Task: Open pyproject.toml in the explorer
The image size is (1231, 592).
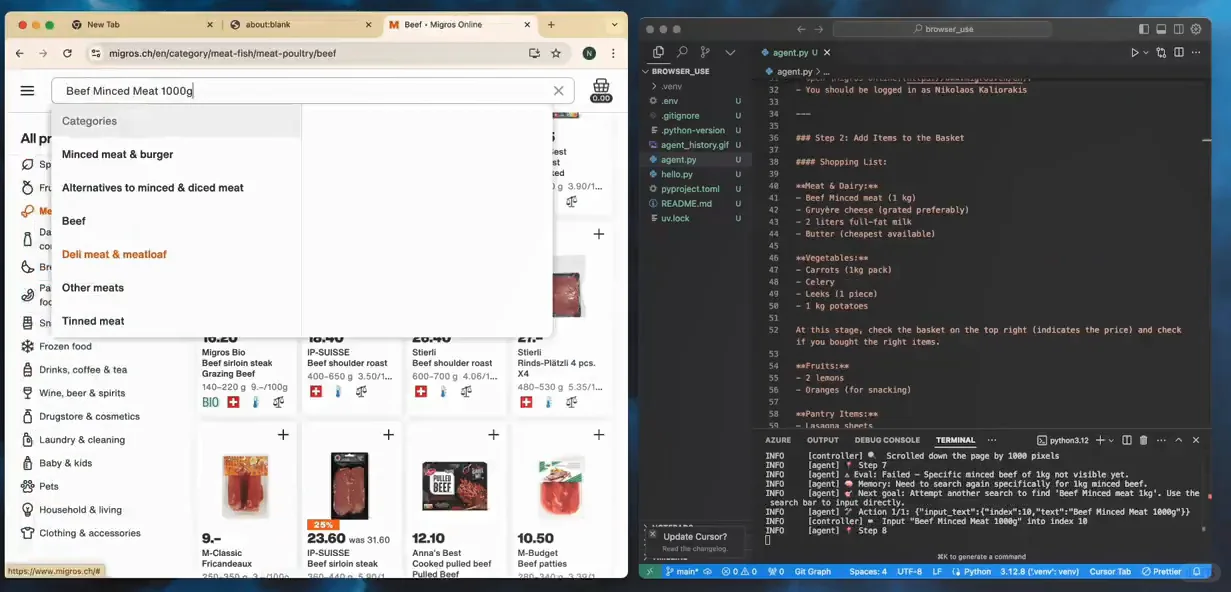Action: (690, 188)
